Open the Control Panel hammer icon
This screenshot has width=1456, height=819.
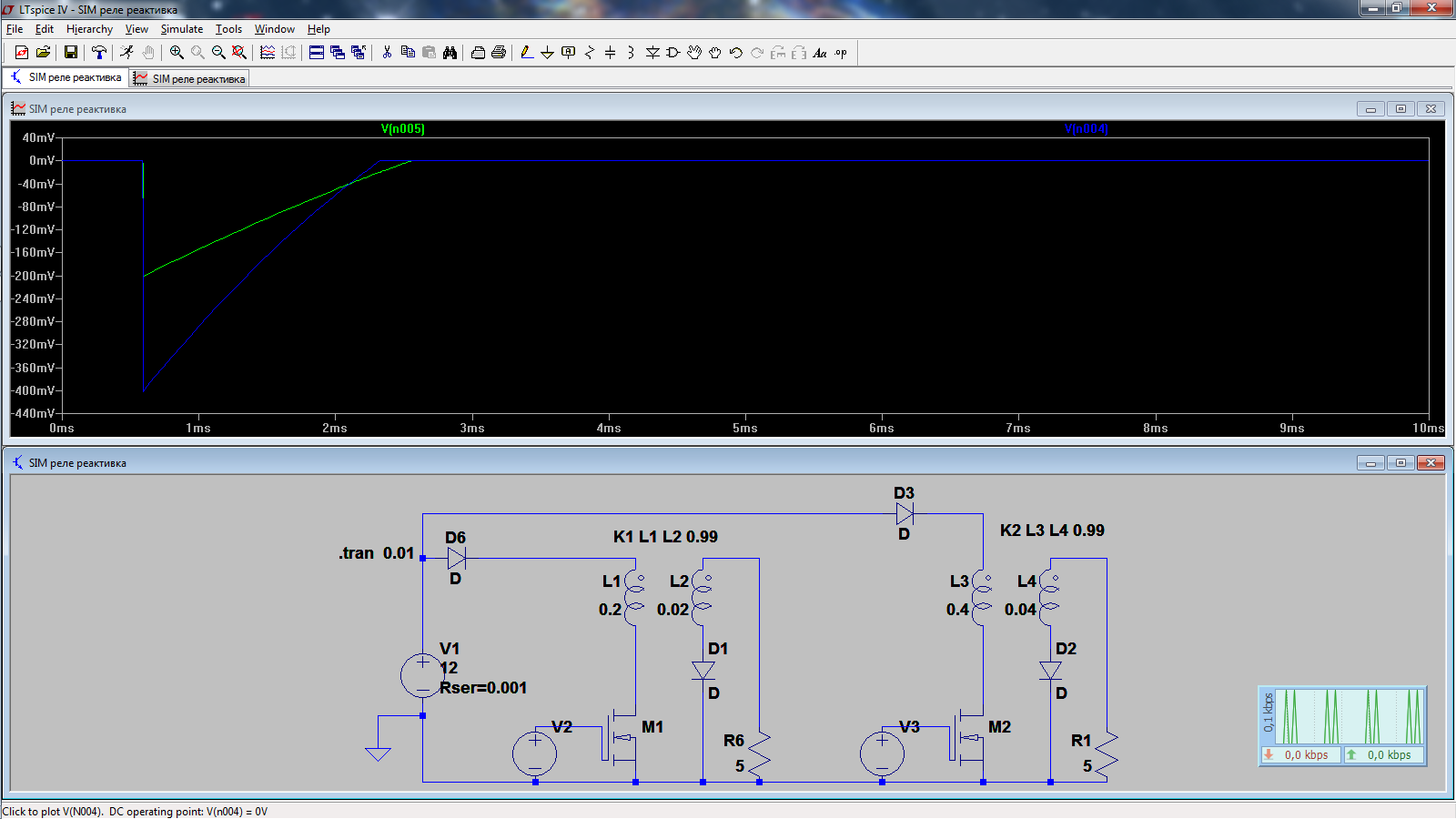[98, 53]
